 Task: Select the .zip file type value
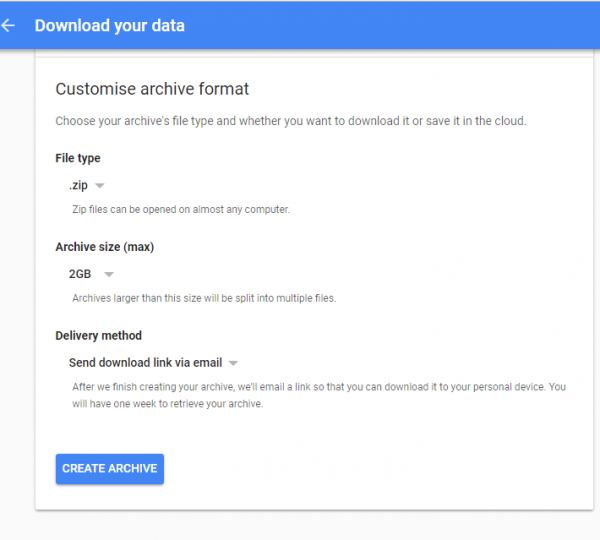tap(78, 186)
